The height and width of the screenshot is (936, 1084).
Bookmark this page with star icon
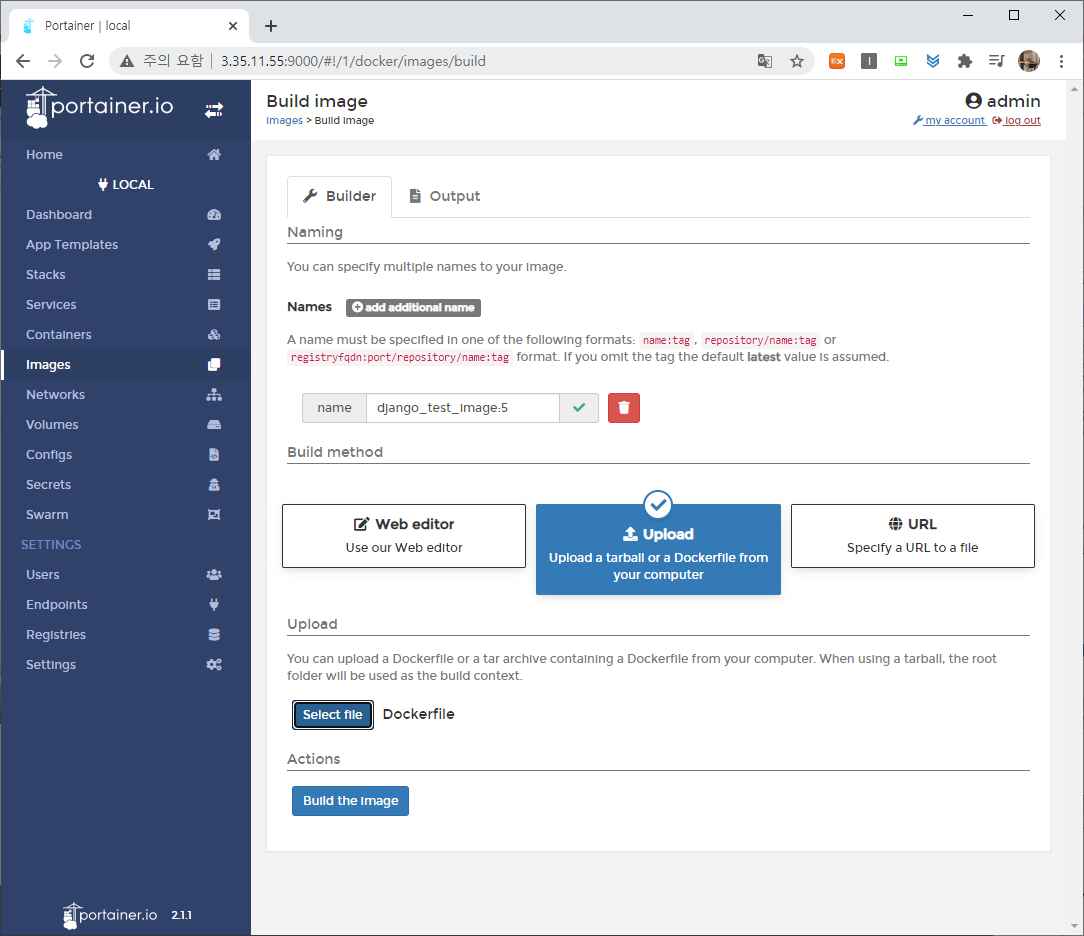click(797, 61)
